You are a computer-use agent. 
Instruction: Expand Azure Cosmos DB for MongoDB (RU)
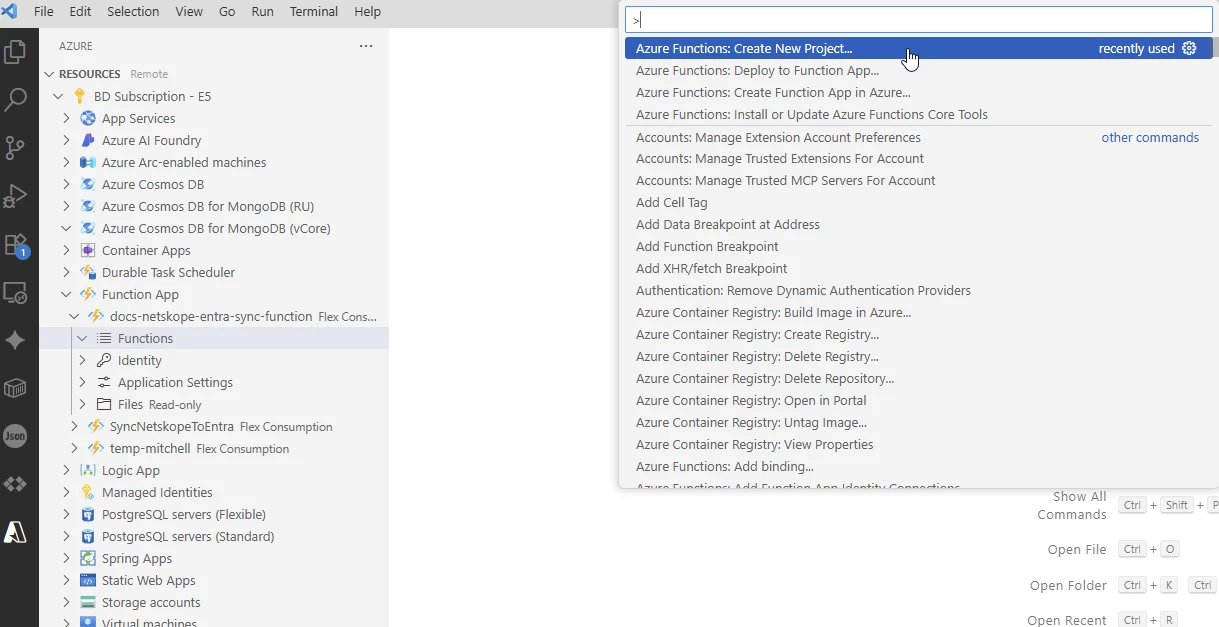click(66, 206)
